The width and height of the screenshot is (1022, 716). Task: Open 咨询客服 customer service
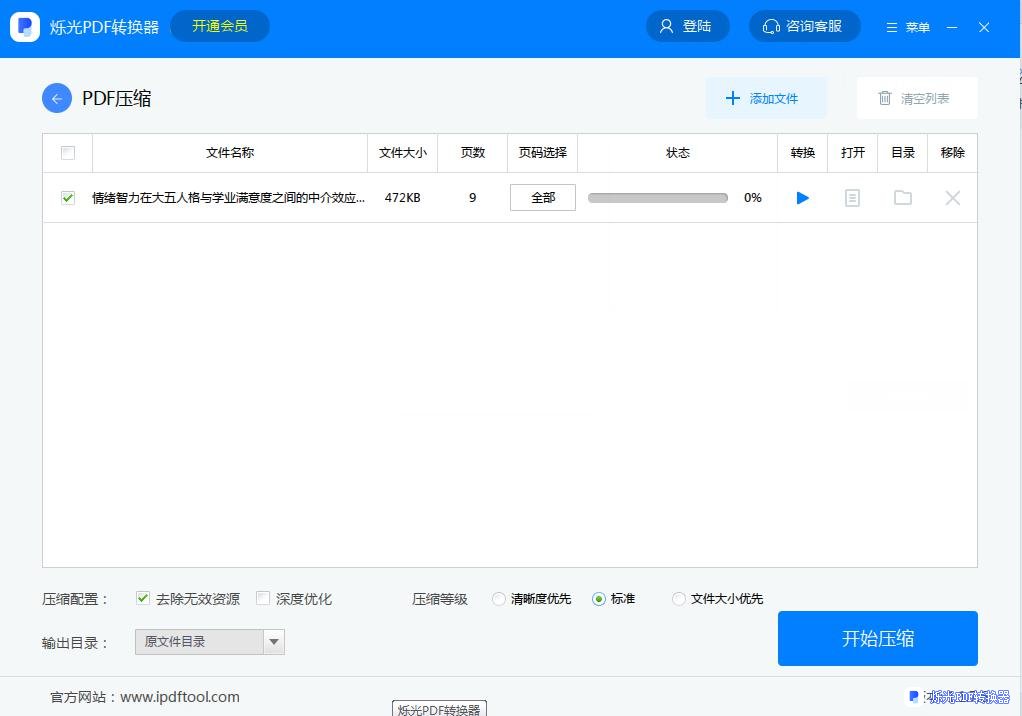point(804,26)
